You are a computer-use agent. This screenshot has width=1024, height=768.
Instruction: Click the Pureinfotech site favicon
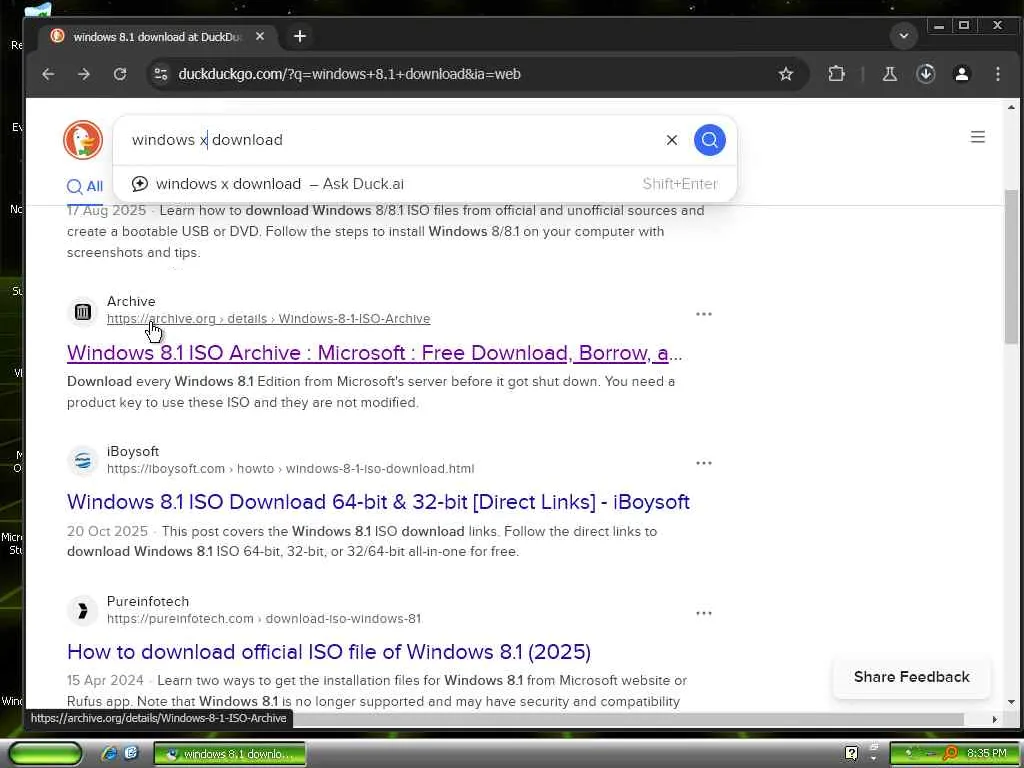click(82, 611)
